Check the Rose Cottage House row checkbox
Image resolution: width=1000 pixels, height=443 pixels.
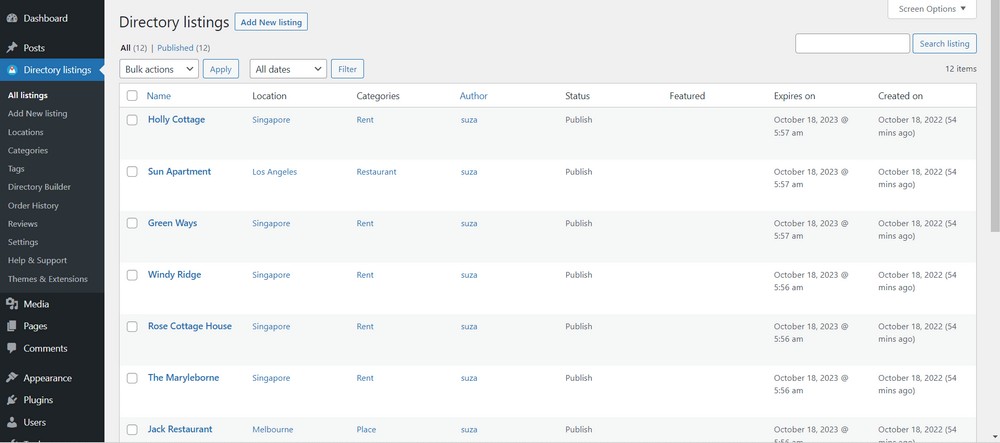132,326
